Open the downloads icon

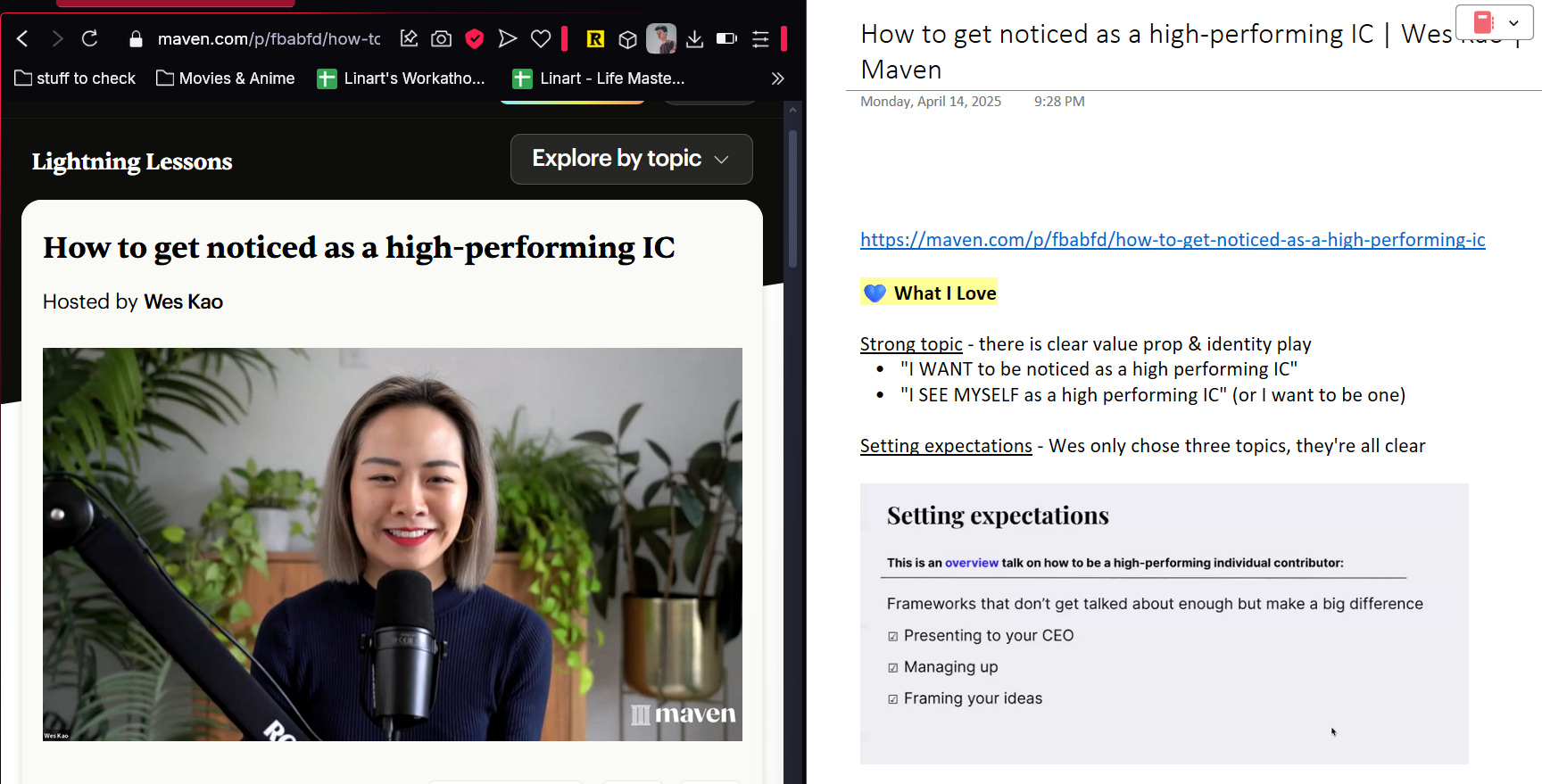coord(695,38)
